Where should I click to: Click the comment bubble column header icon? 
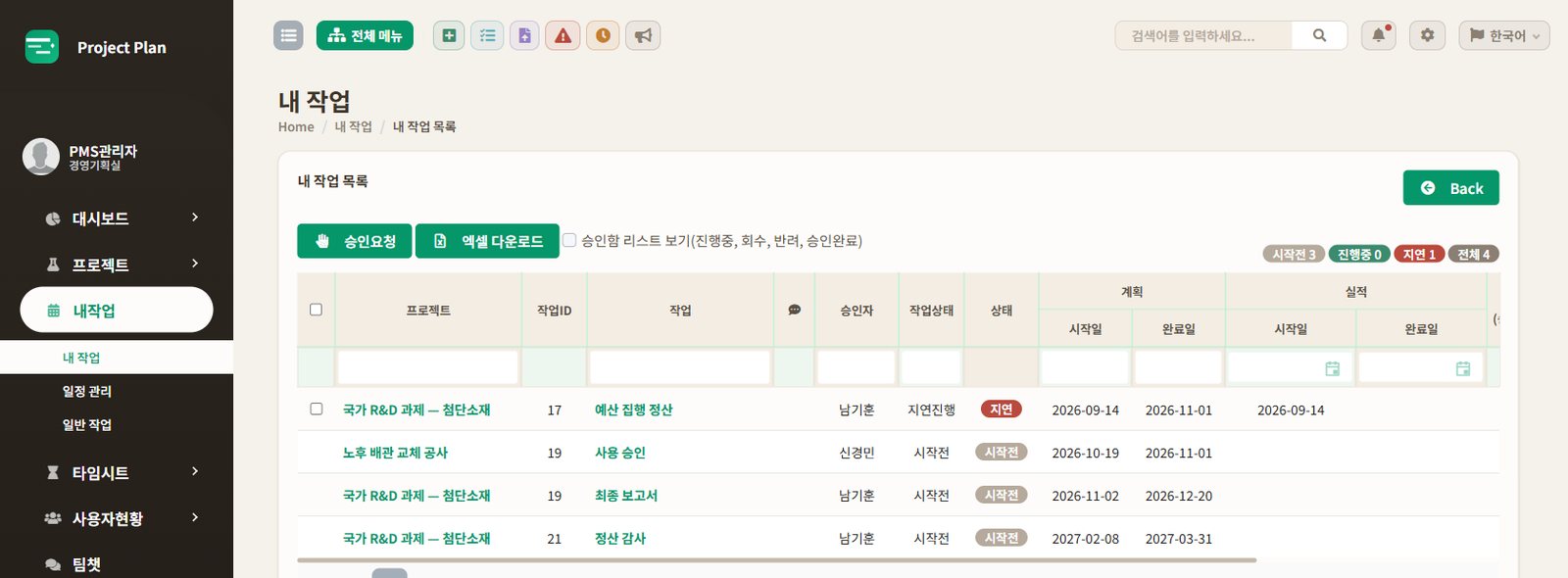tap(794, 310)
